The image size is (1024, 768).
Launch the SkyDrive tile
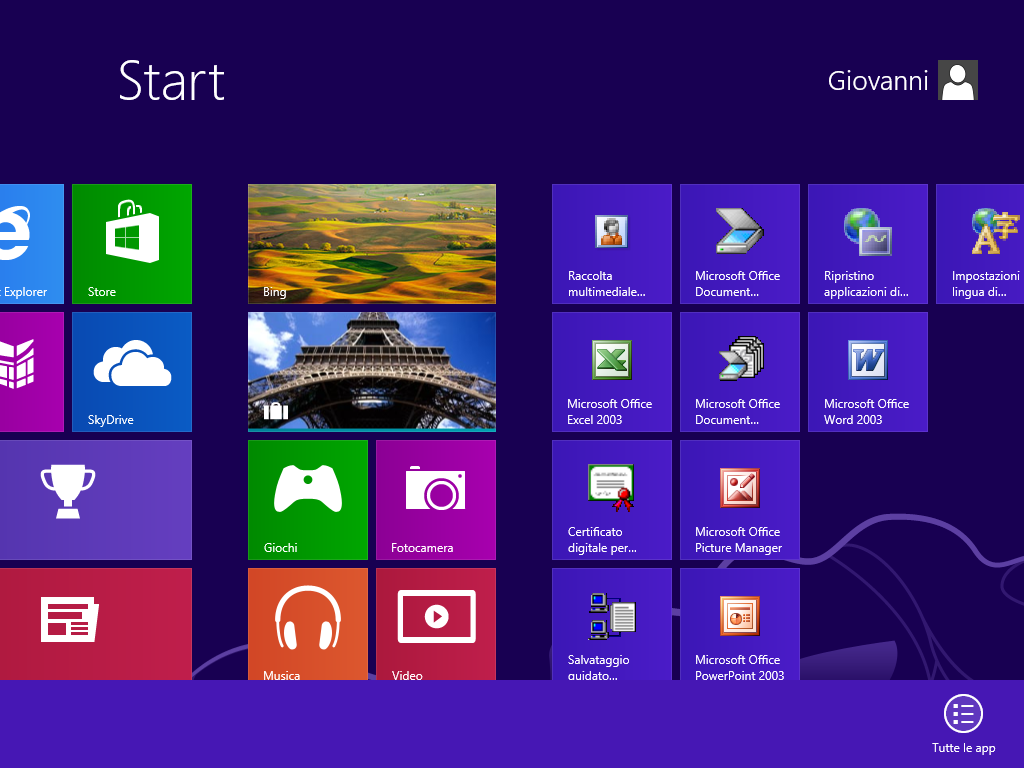(132, 372)
